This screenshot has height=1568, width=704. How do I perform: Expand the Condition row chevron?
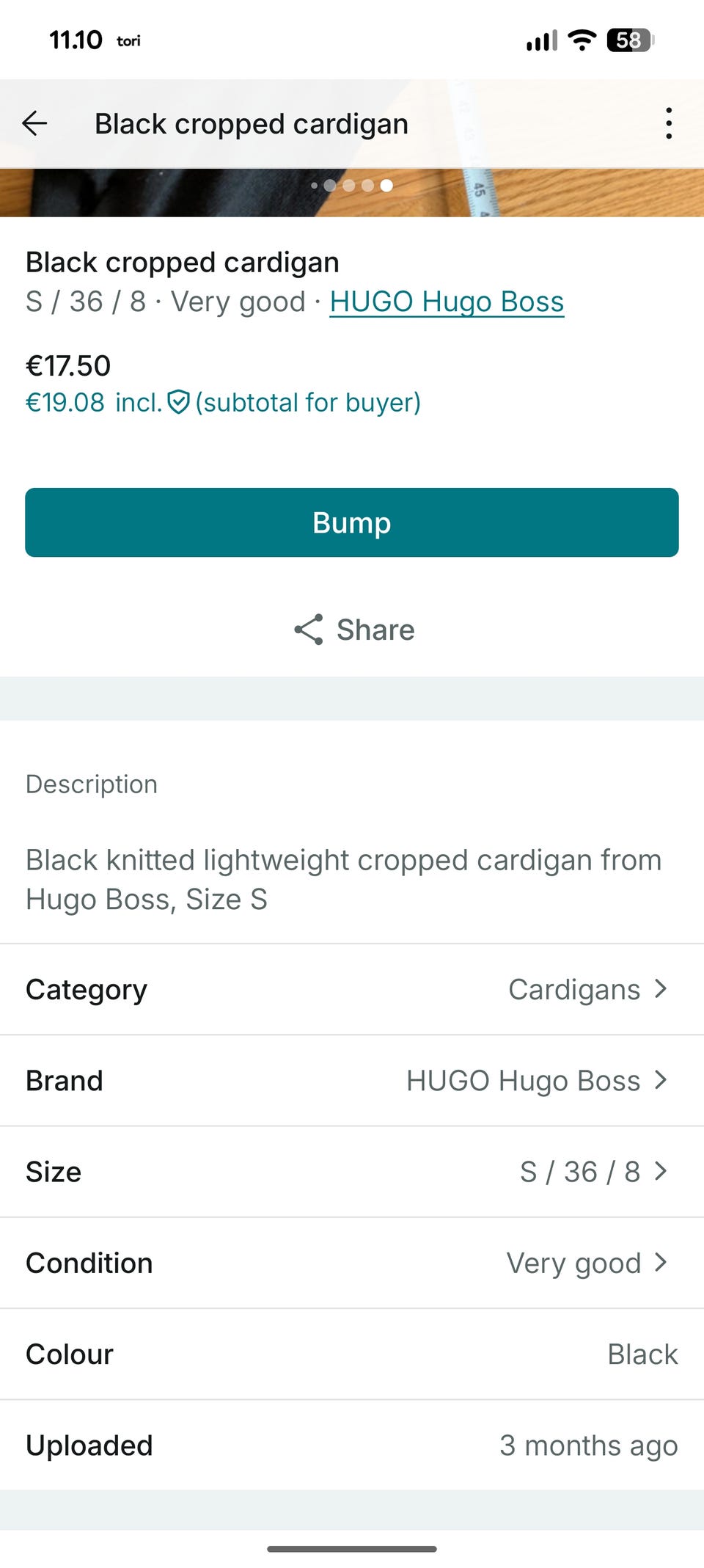[x=661, y=1262]
